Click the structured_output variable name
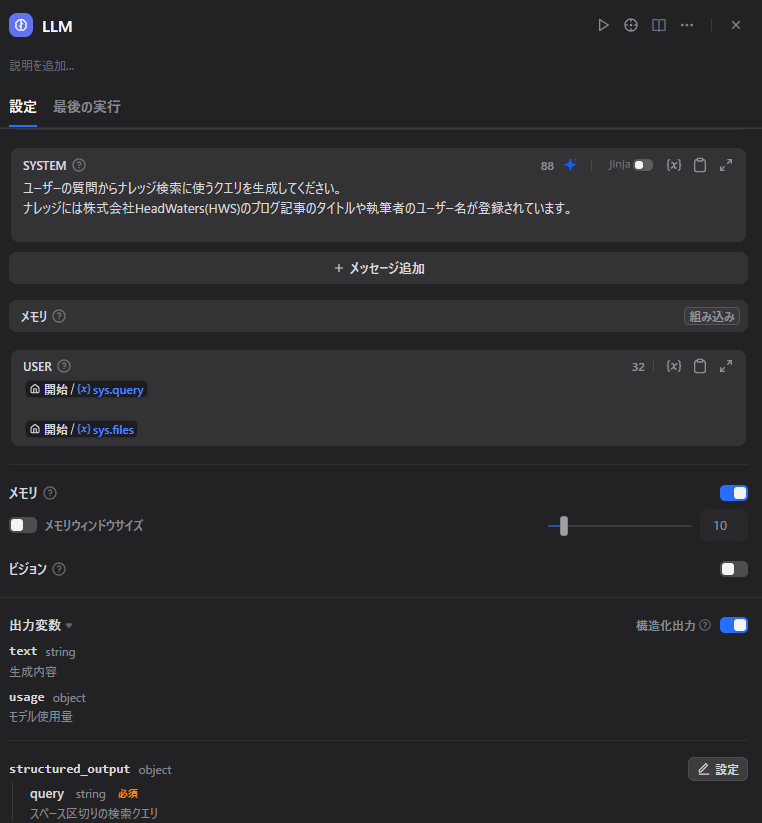 (70, 769)
